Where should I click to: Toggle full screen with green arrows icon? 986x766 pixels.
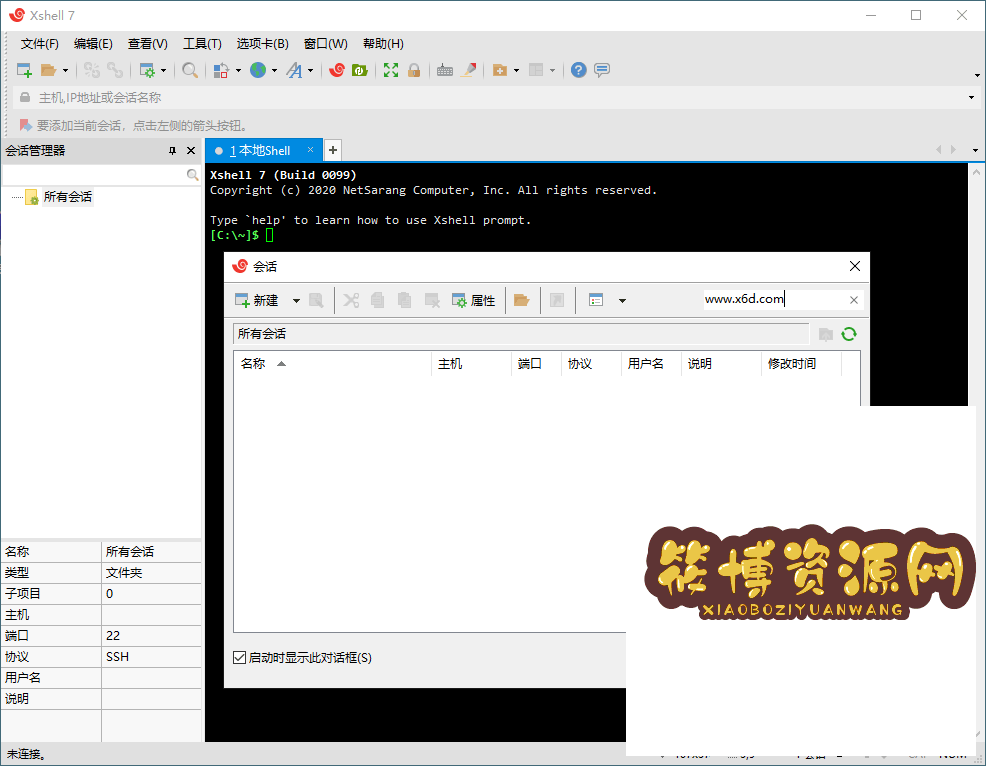[391, 70]
